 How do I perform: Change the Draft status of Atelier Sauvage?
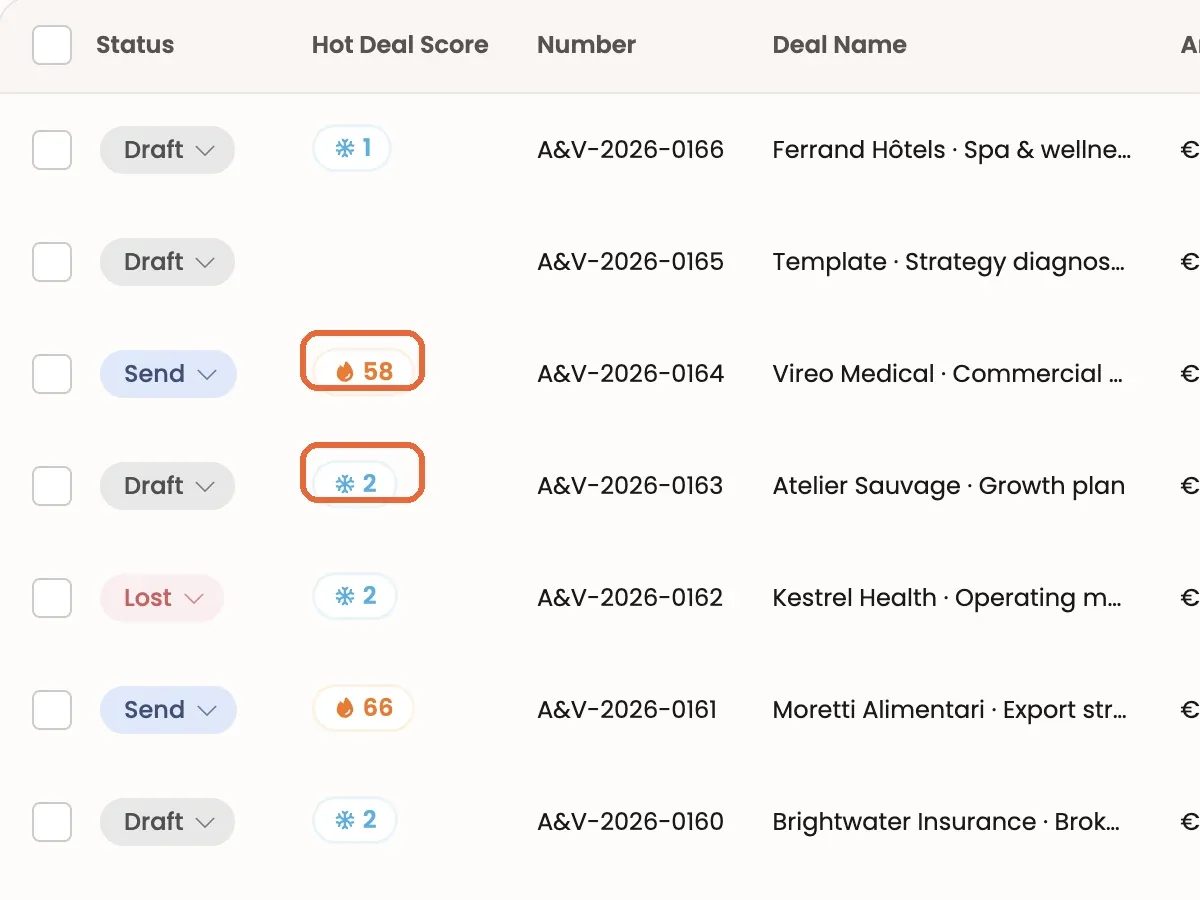pyautogui.click(x=167, y=486)
